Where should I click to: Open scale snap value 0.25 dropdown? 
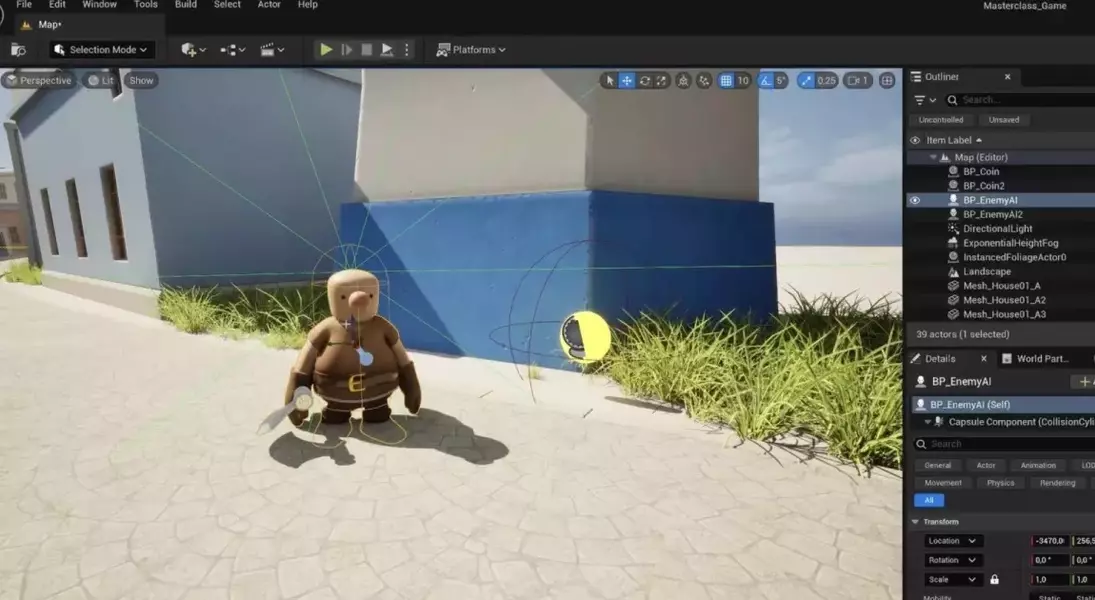[x=827, y=80]
